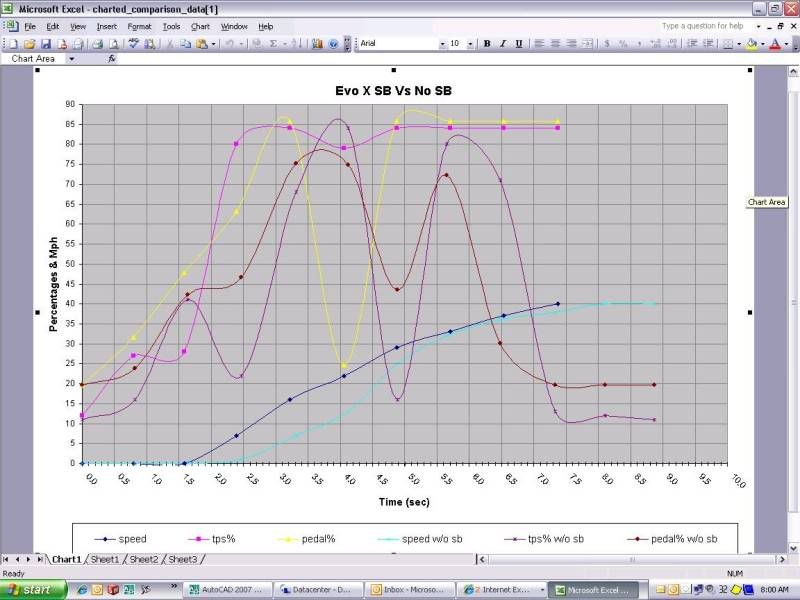Select the Time (sec) axis title
Image resolution: width=800 pixels, height=600 pixels.
pos(404,502)
